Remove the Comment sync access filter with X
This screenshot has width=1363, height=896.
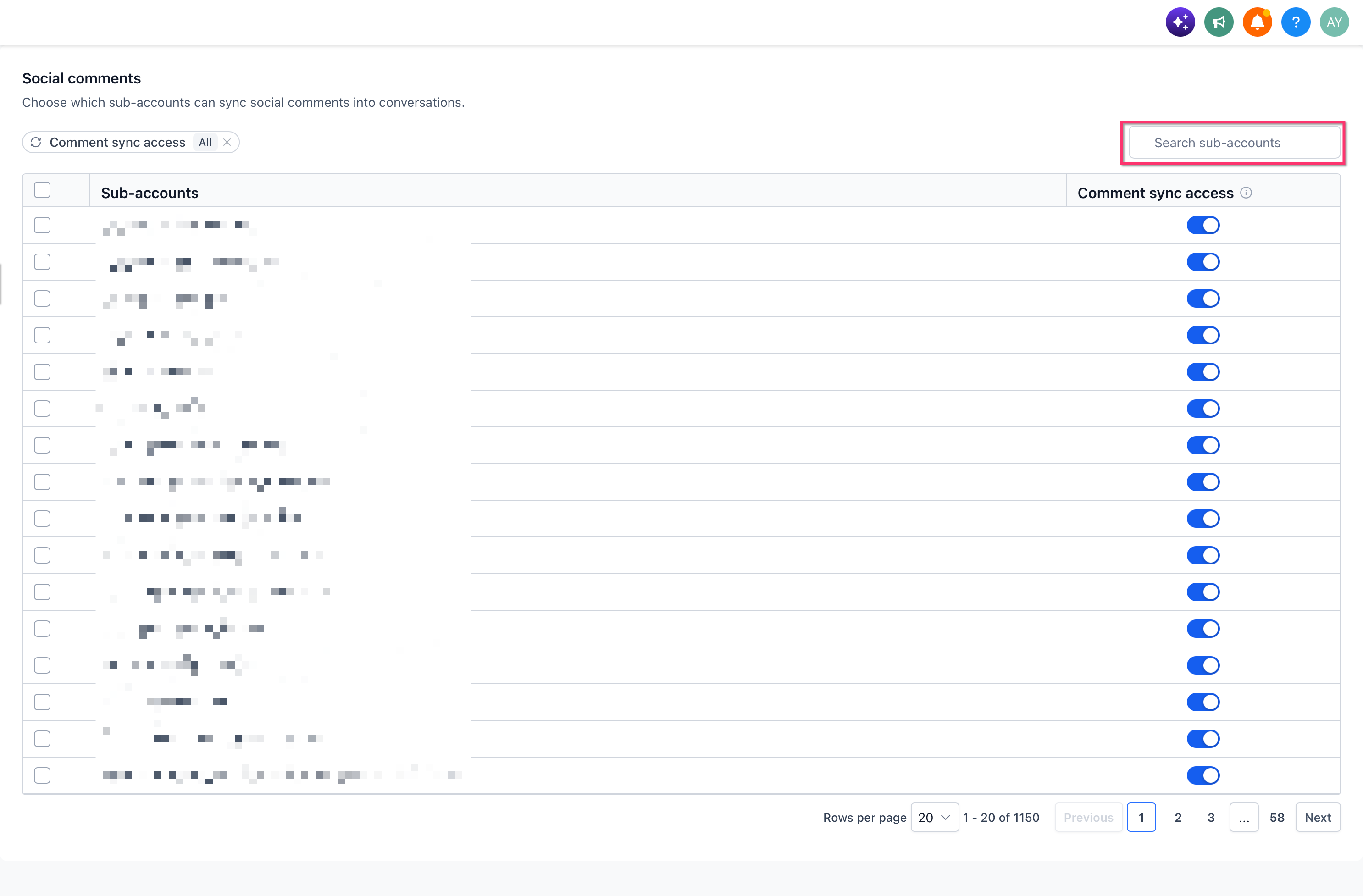pos(227,143)
